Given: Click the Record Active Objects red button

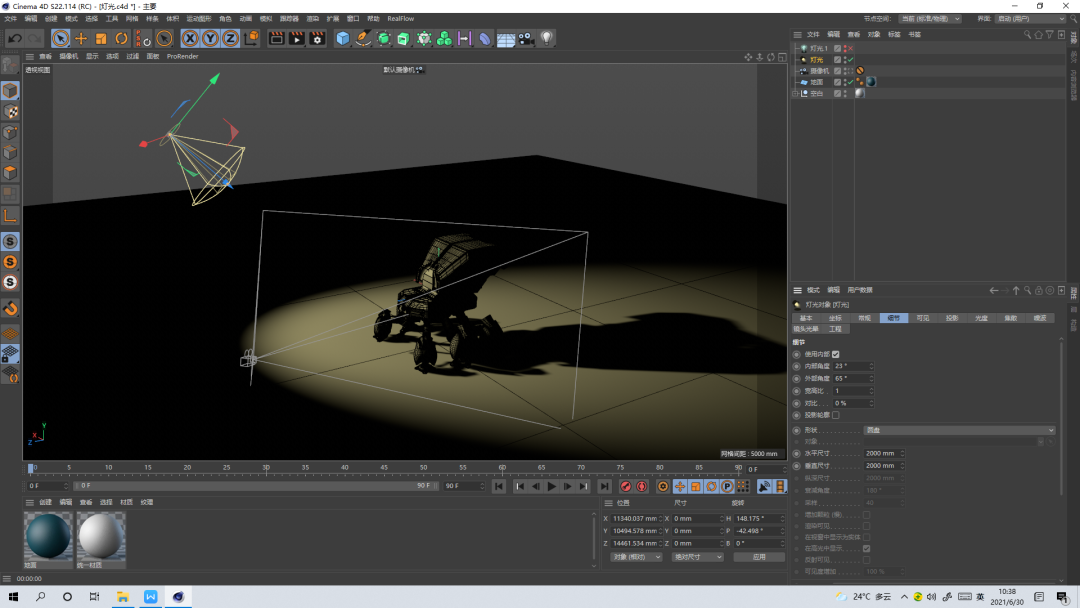Looking at the screenshot, I should (x=625, y=486).
